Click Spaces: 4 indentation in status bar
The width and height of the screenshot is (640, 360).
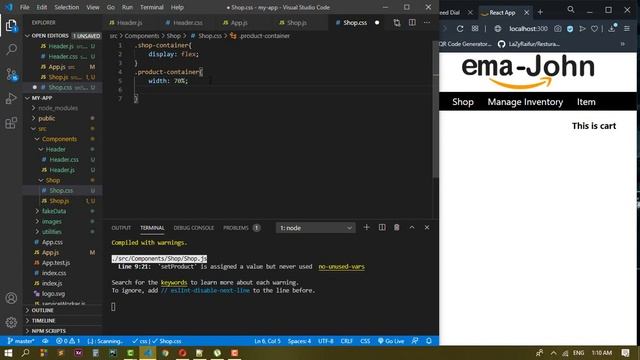(299, 341)
